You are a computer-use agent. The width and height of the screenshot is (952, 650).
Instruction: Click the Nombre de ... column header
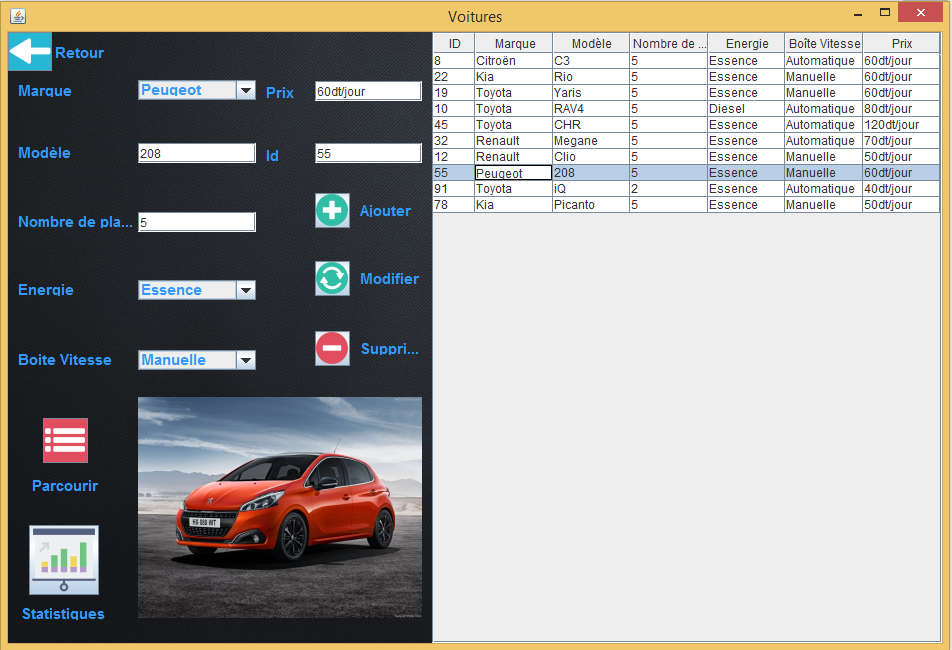pos(669,44)
